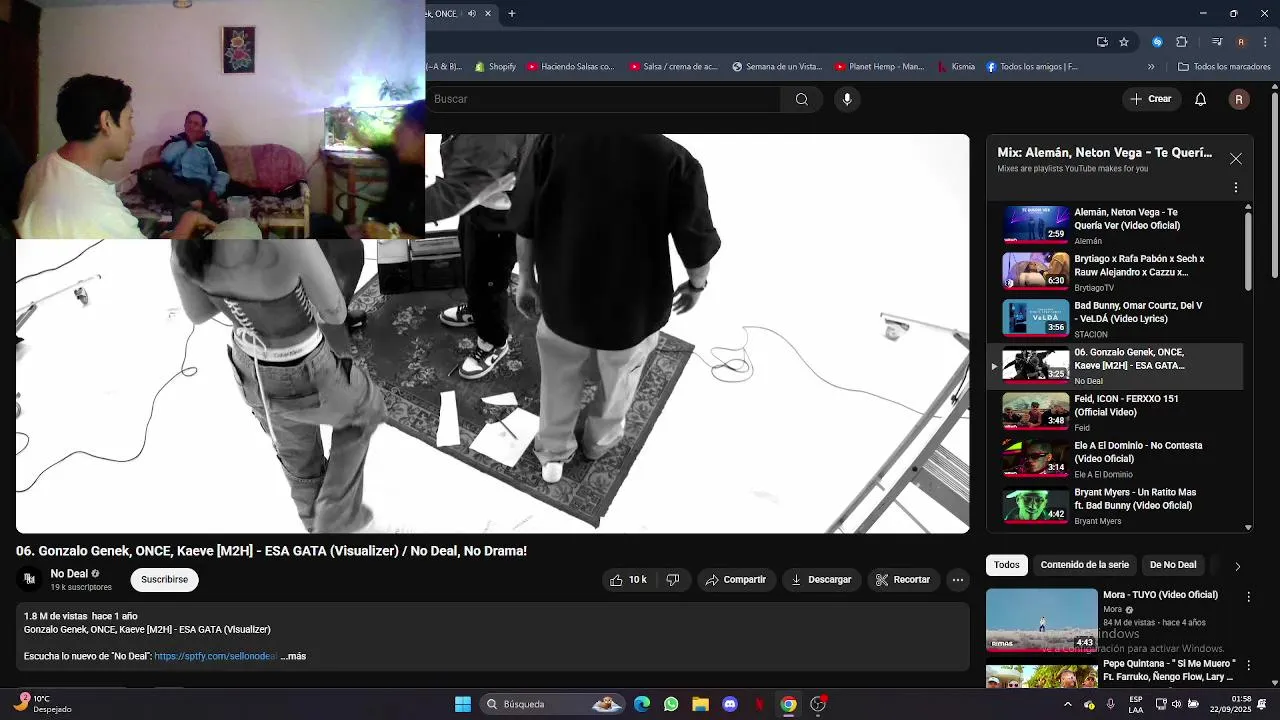The width and height of the screenshot is (1280, 720).
Task: Open Microsoft Edge from the taskbar
Action: coord(642,704)
